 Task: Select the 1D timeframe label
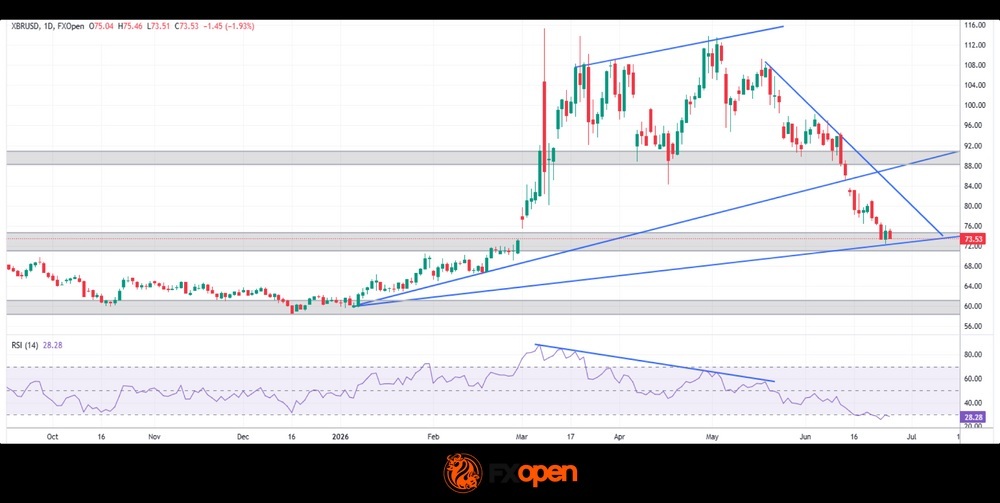click(48, 27)
